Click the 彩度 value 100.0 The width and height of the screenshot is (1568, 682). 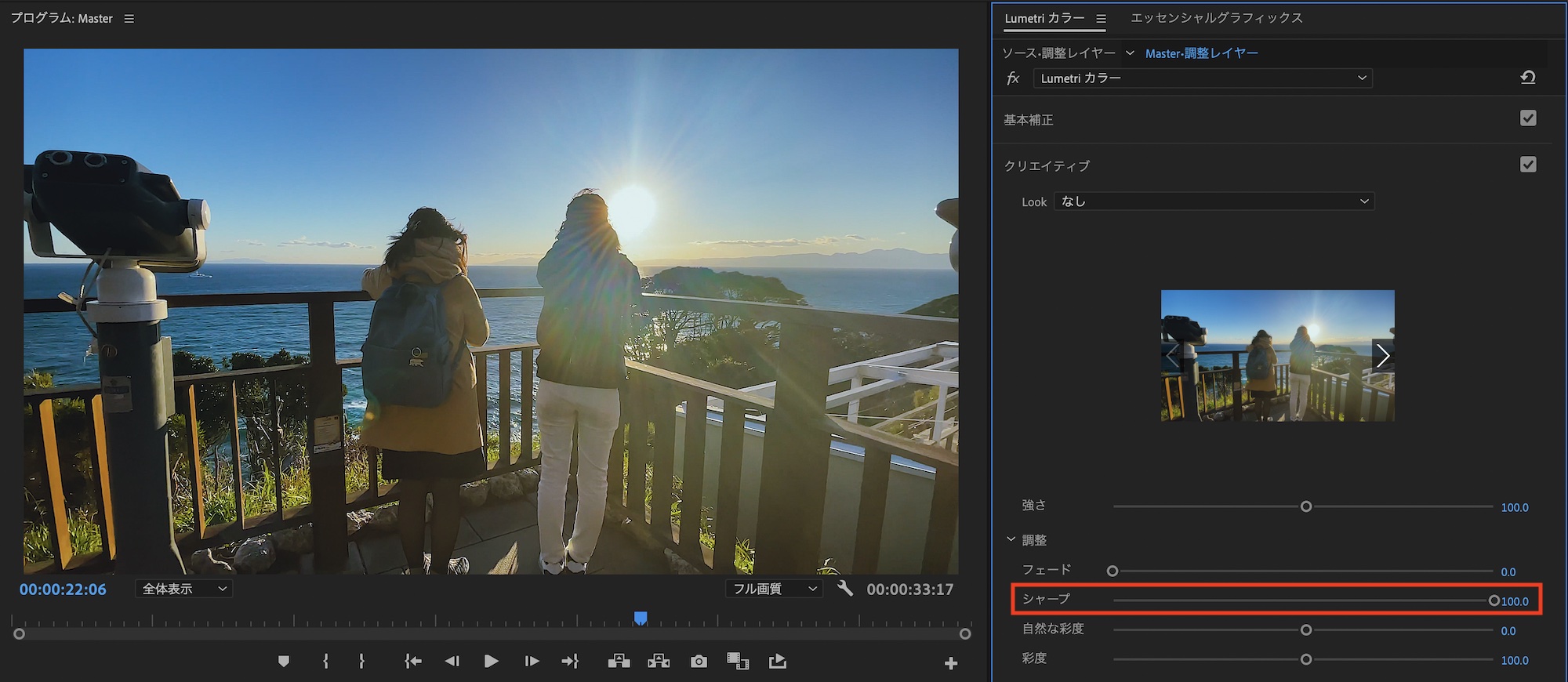1515,660
